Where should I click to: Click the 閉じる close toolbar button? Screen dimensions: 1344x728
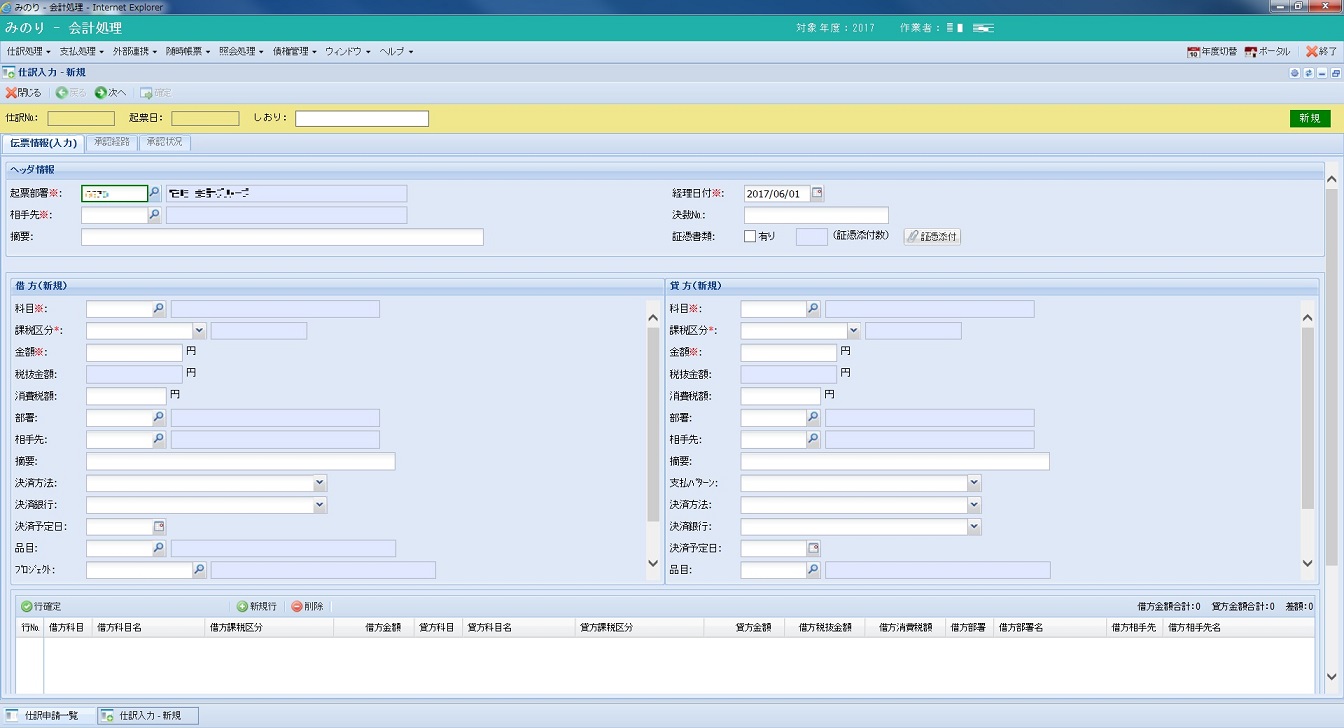click(23, 93)
